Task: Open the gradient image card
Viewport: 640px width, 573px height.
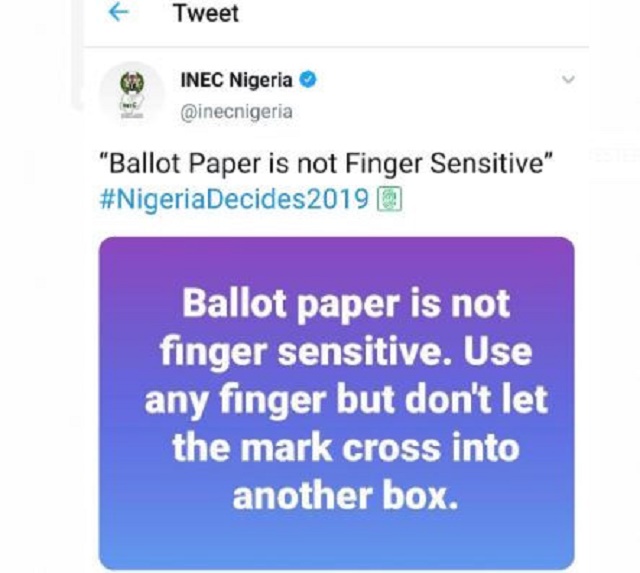Action: (x=337, y=402)
